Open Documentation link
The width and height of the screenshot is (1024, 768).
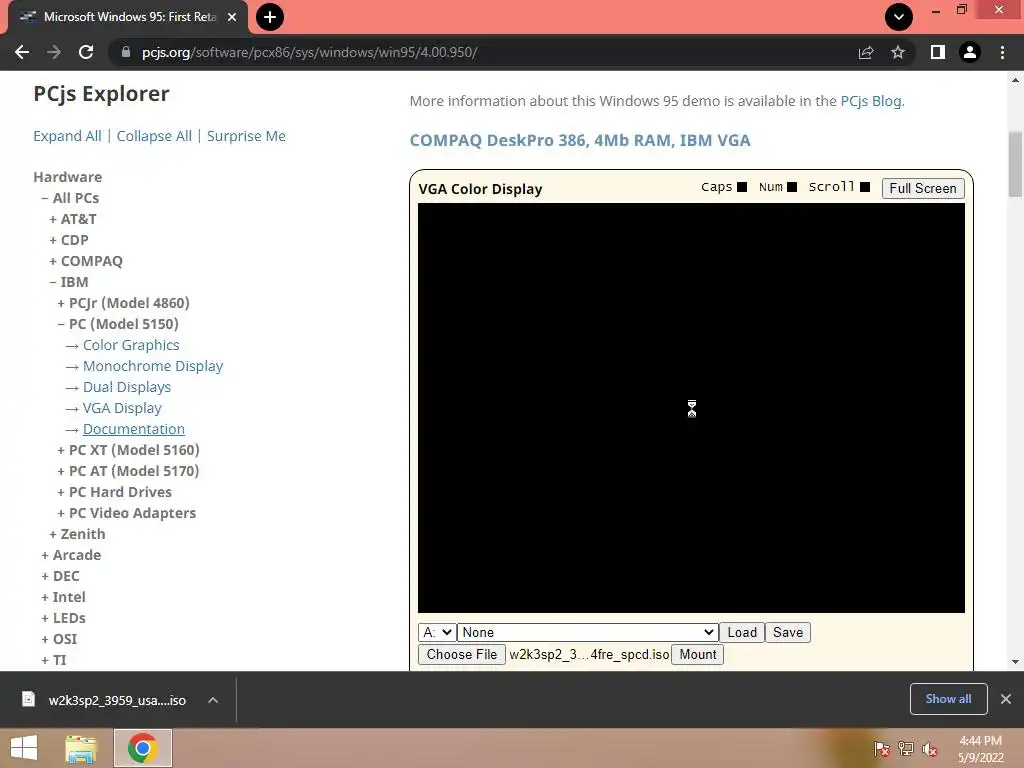(x=134, y=429)
